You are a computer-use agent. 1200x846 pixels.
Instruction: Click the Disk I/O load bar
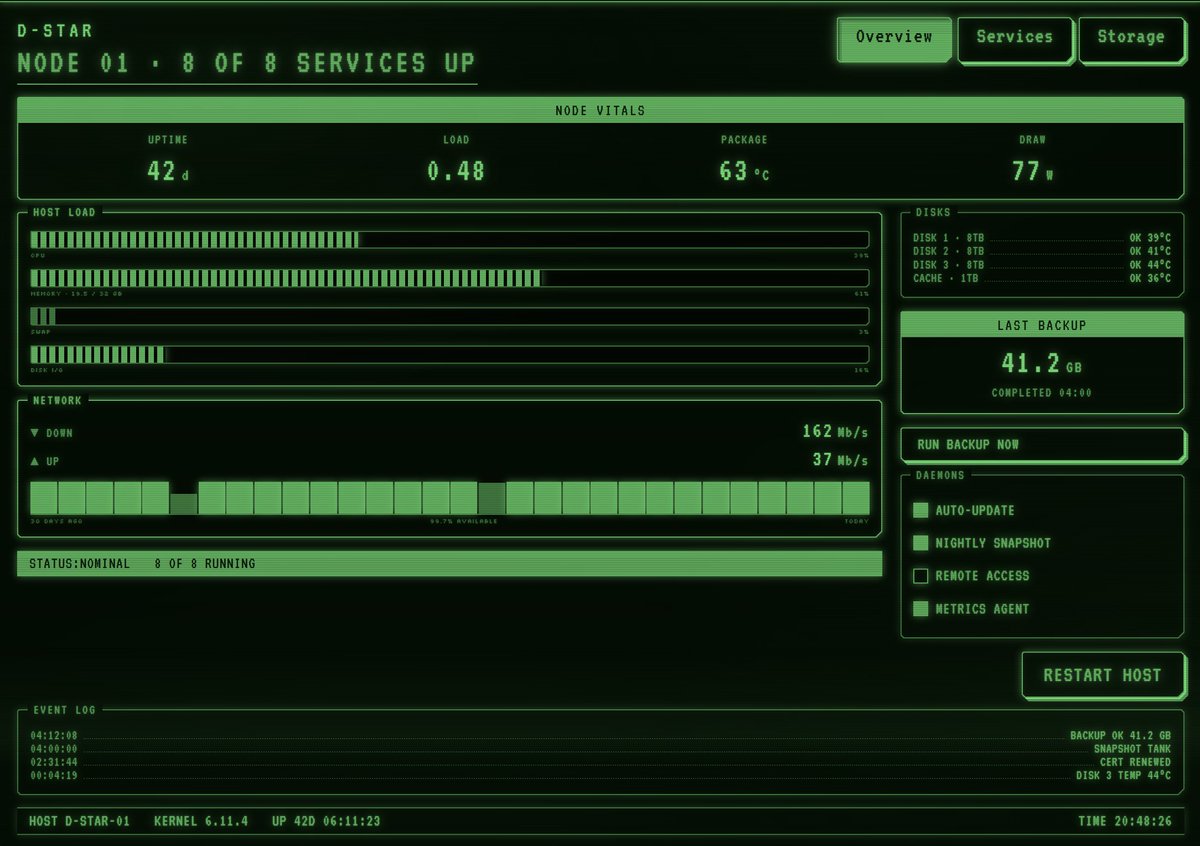click(x=449, y=355)
